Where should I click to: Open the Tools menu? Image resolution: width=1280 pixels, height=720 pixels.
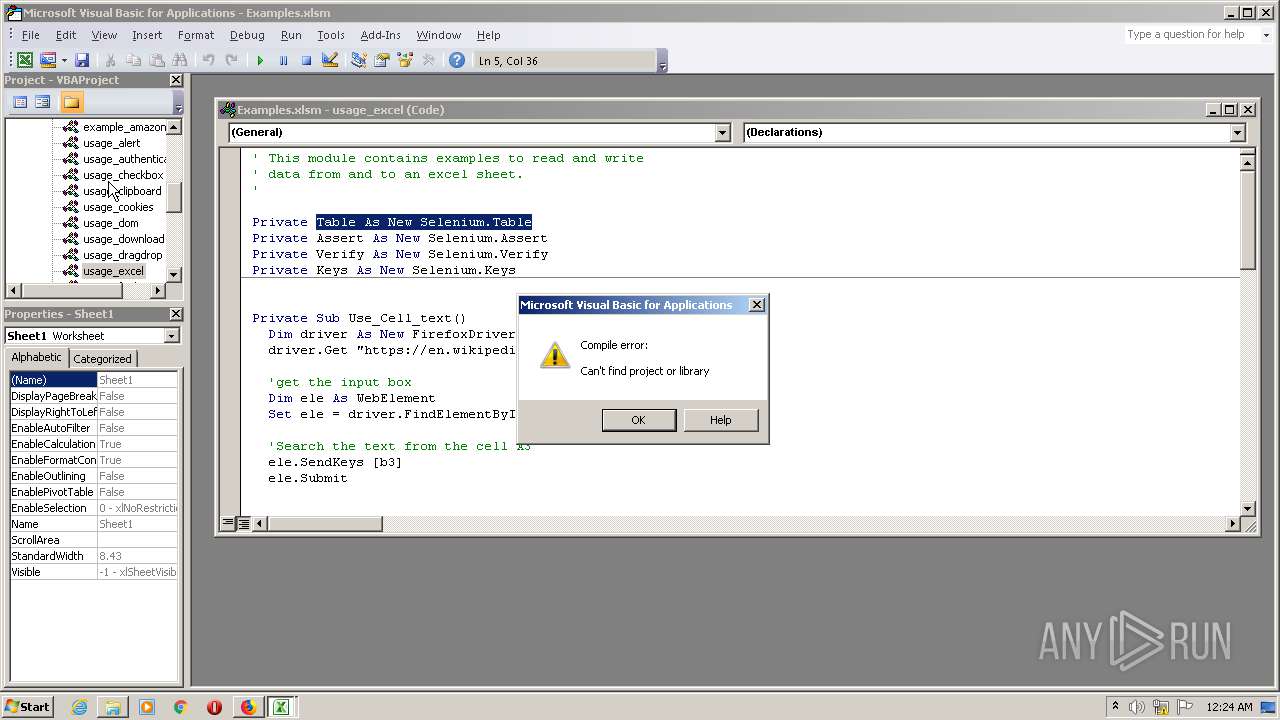tap(331, 35)
